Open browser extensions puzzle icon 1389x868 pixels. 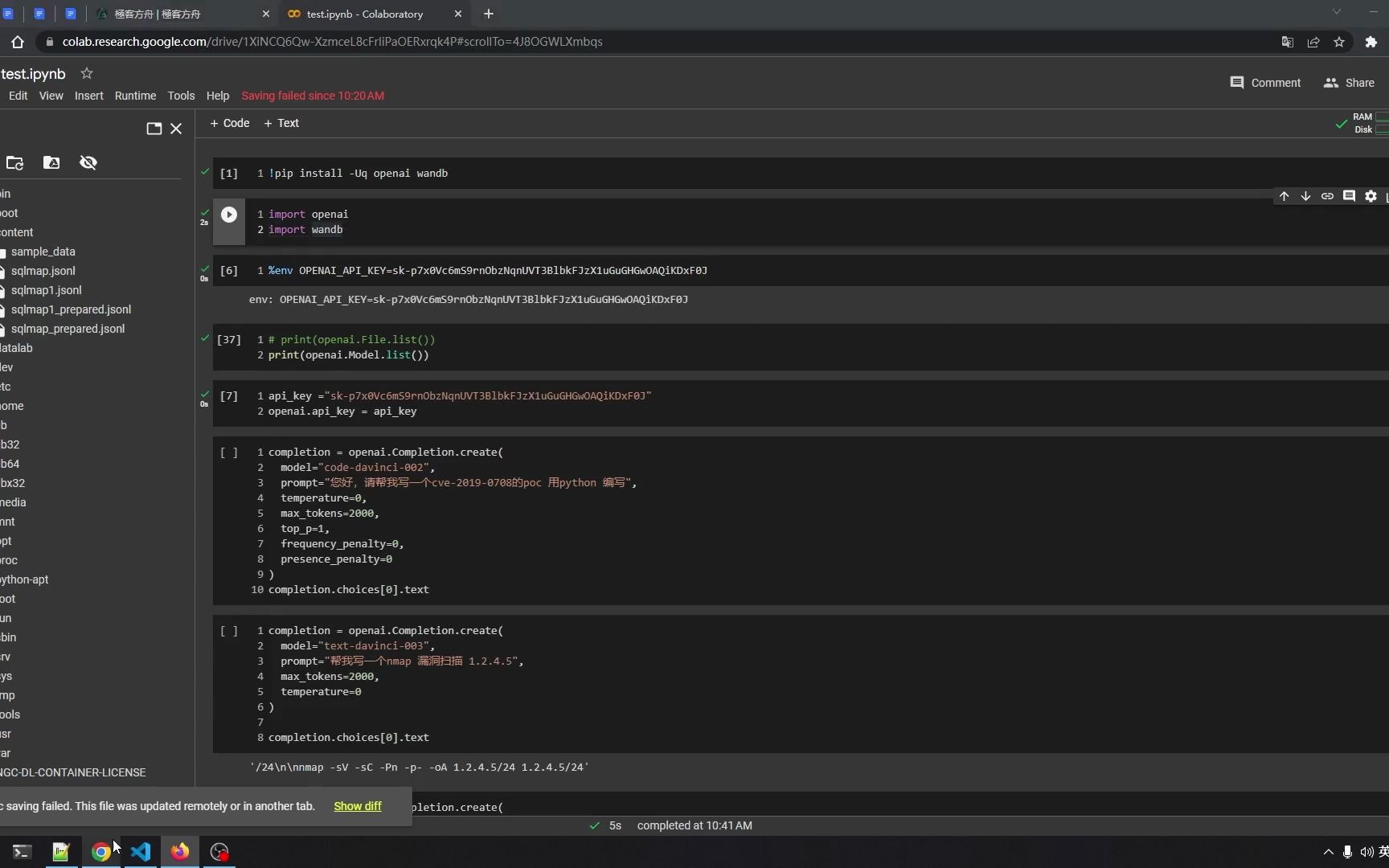click(1371, 42)
